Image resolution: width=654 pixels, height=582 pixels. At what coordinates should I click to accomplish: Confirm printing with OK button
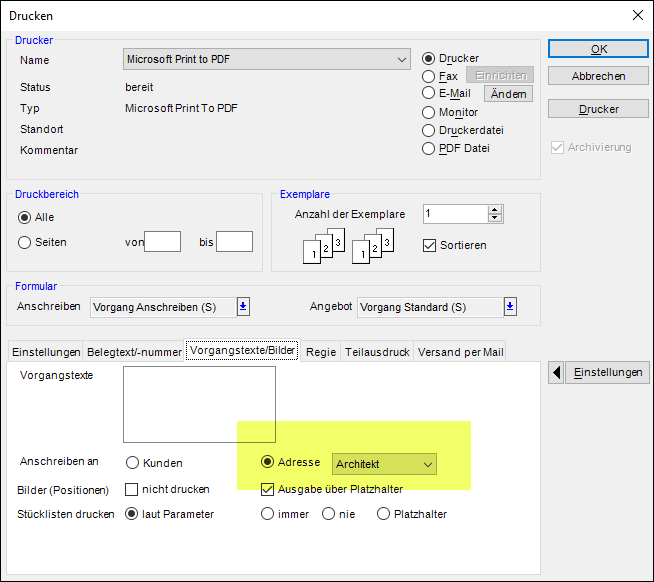598,49
